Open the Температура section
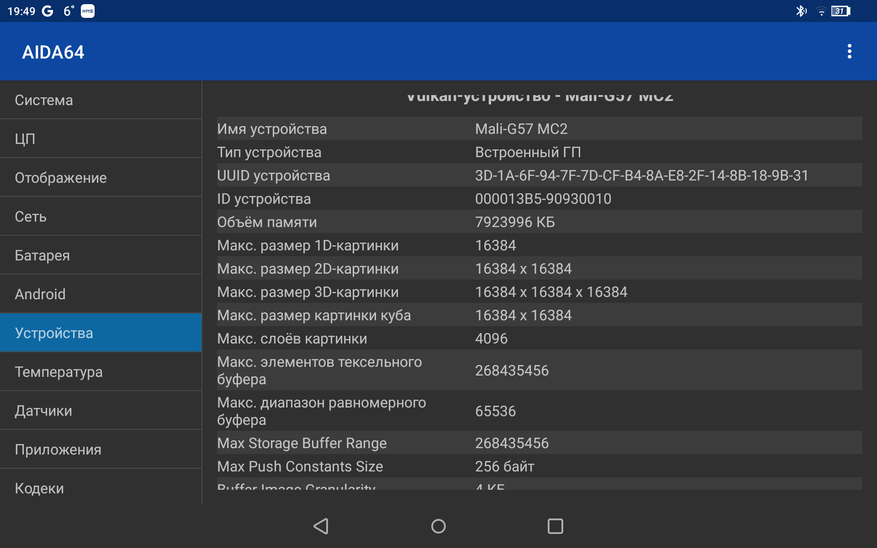Viewport: 877px width, 548px height. pyautogui.click(x=100, y=372)
